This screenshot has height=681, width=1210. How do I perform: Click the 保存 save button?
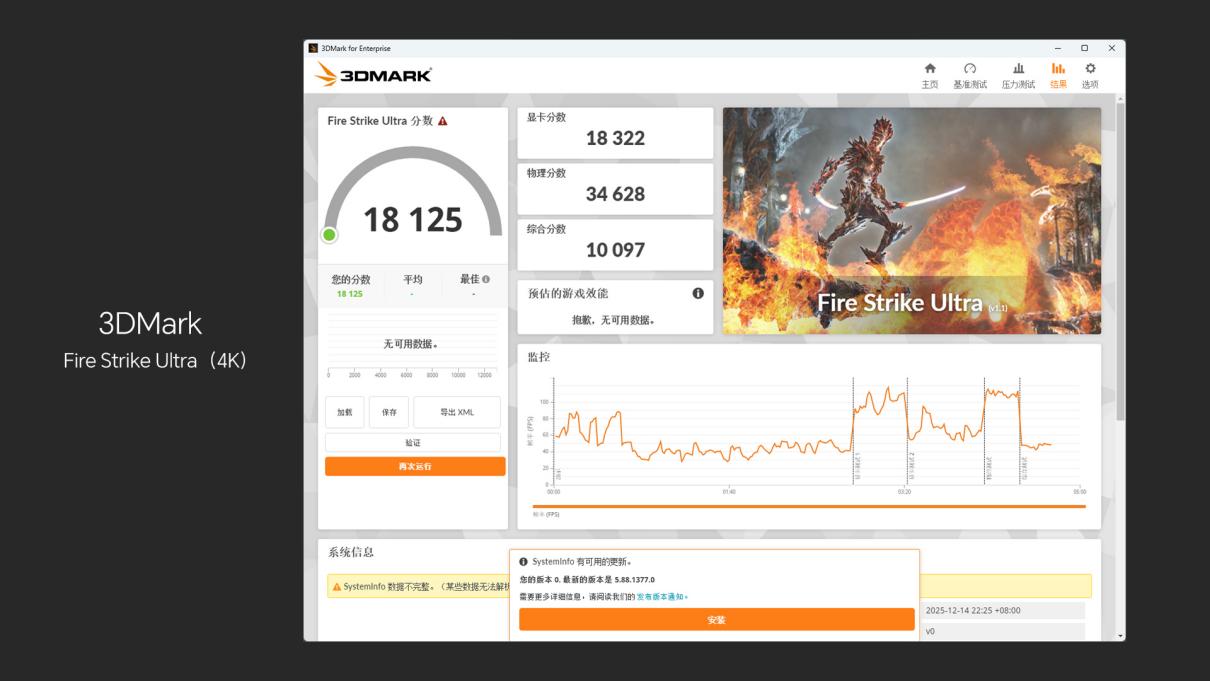pyautogui.click(x=389, y=412)
